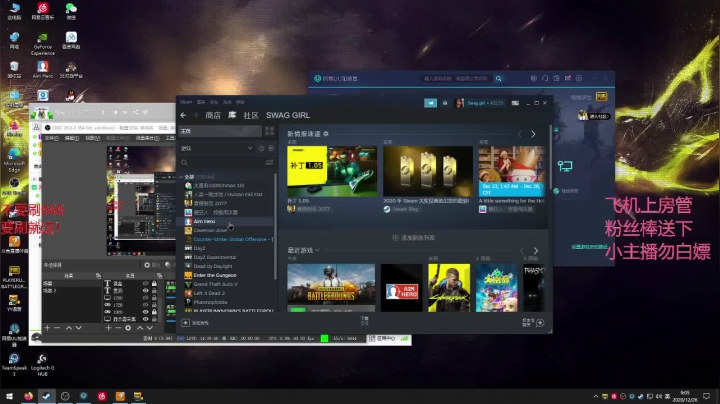Open the Steam 社区 tab
This screenshot has height=404, width=720.
pos(251,115)
